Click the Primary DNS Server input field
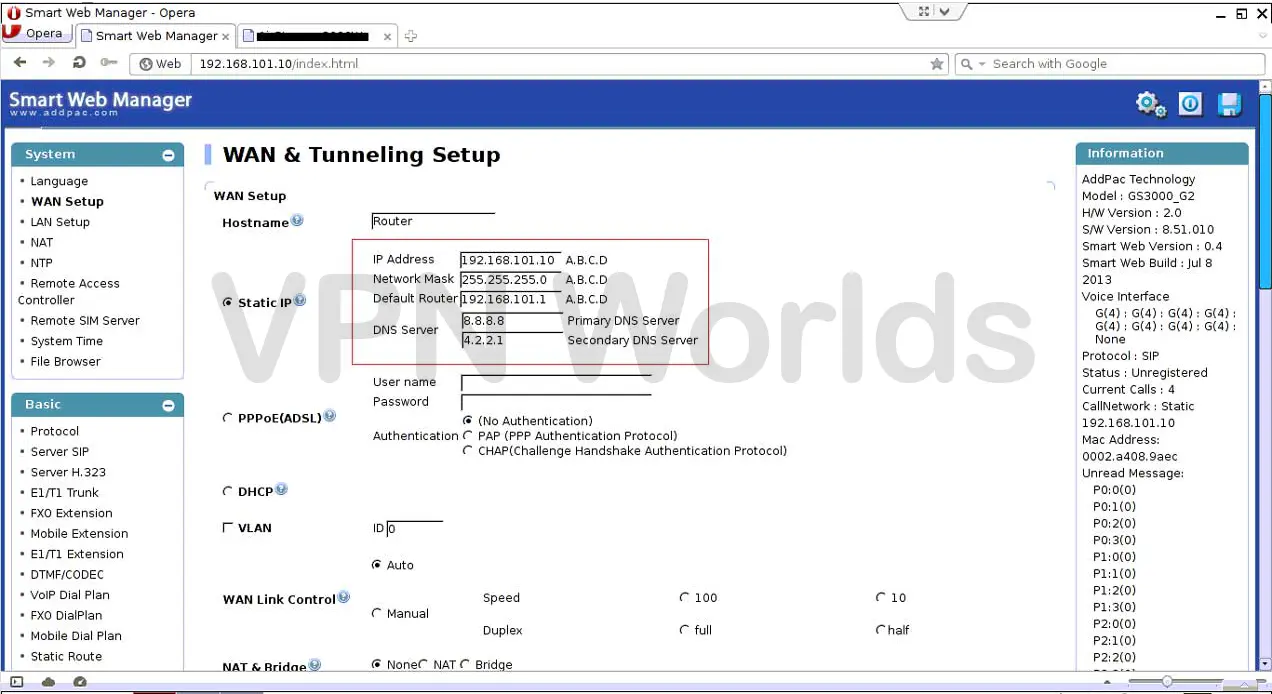Screen dimensions: 1272x694 click(x=511, y=322)
